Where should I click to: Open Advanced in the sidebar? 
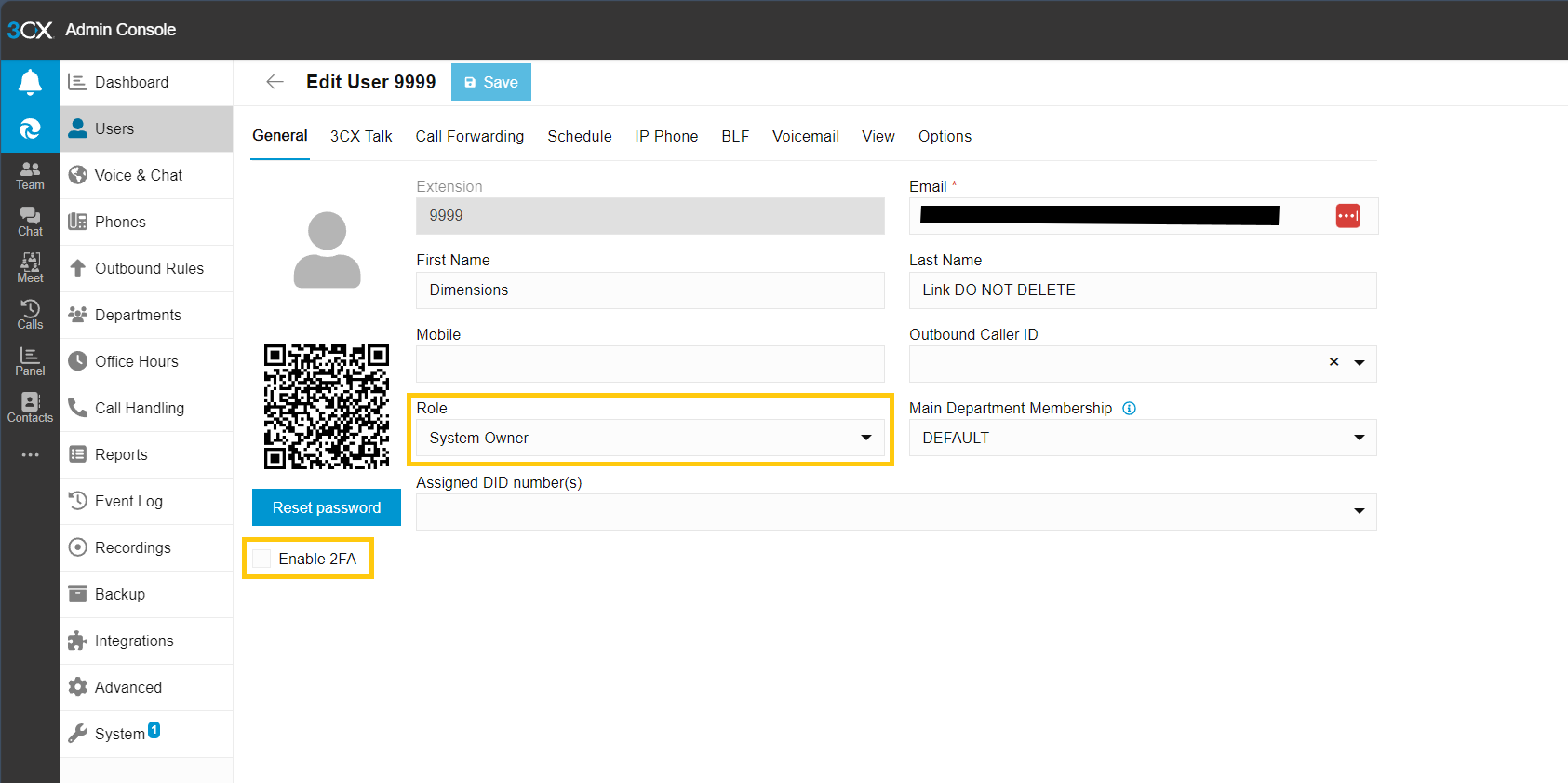pos(146,687)
